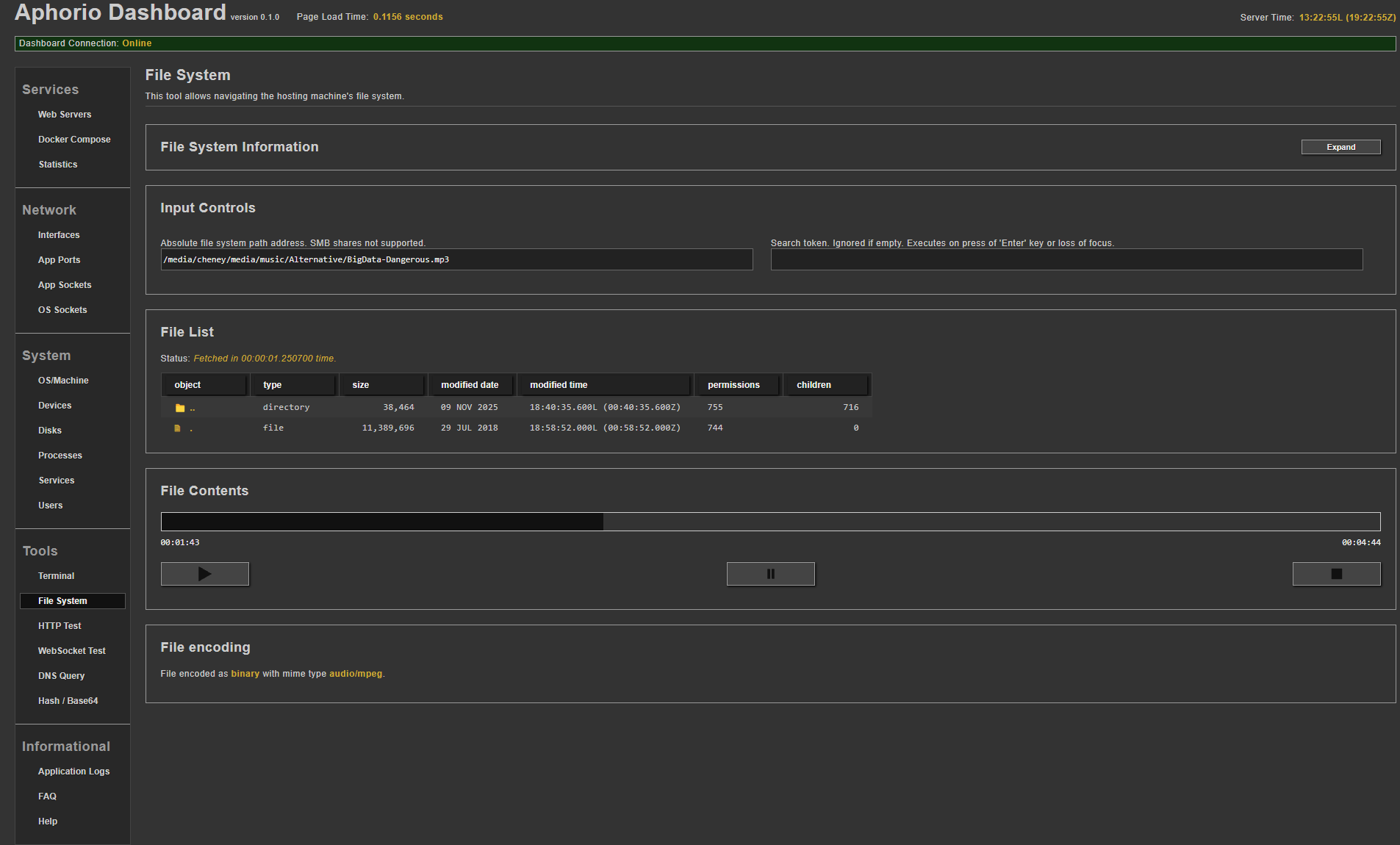Sort by the modified date column header
The width and height of the screenshot is (1400, 845).
(x=470, y=385)
